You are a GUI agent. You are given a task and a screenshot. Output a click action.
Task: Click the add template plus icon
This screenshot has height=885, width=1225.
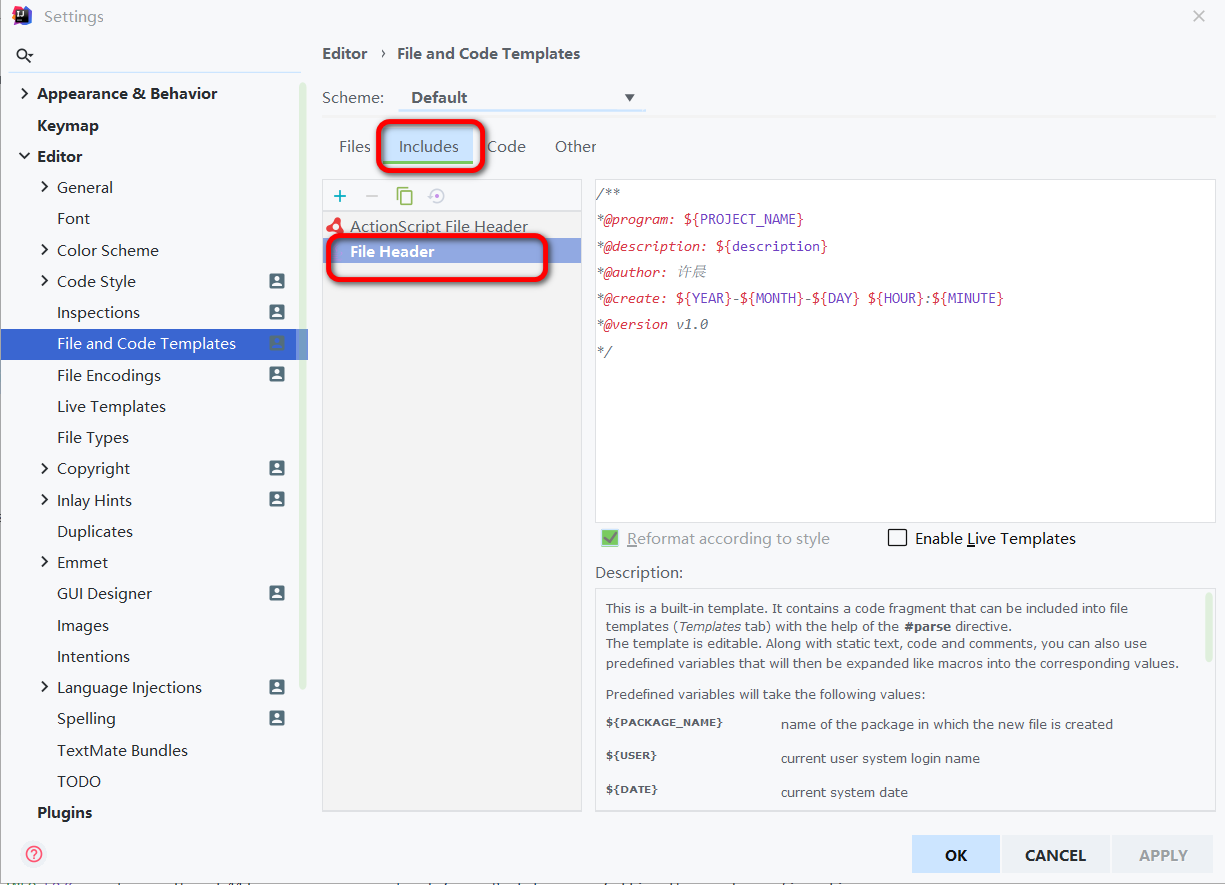click(x=340, y=196)
